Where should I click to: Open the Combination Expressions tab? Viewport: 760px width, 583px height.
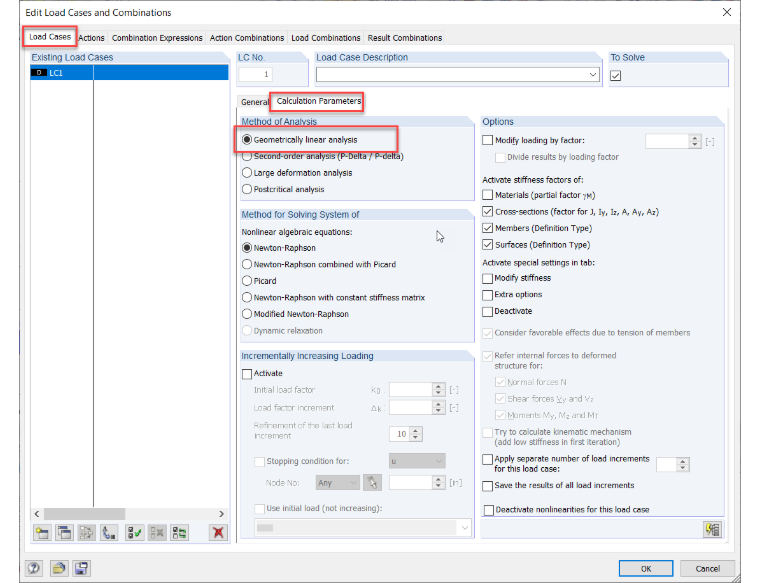[157, 38]
